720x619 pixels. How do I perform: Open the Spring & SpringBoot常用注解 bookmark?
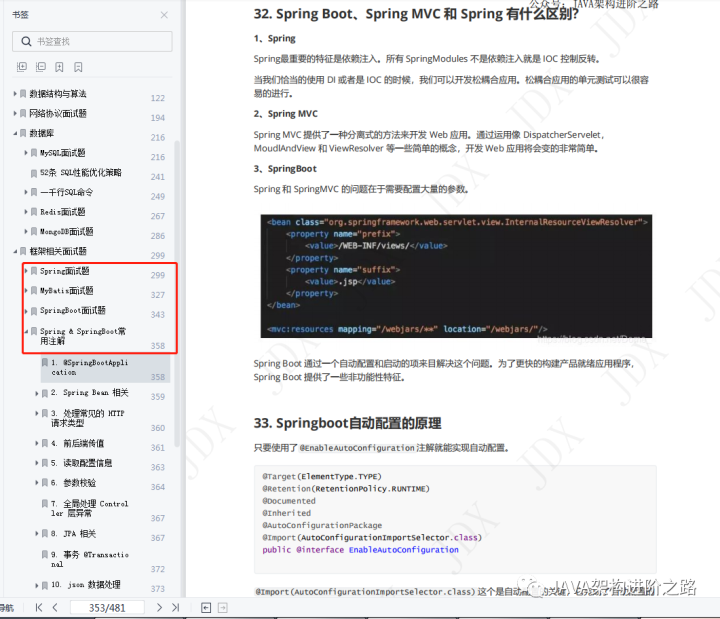[x=83, y=336]
